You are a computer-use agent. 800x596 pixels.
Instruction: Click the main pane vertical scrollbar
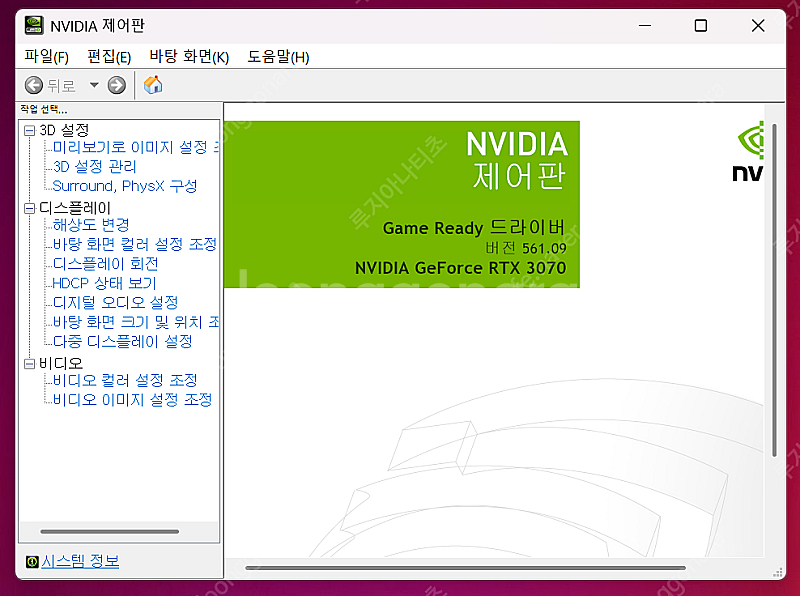coord(774,290)
